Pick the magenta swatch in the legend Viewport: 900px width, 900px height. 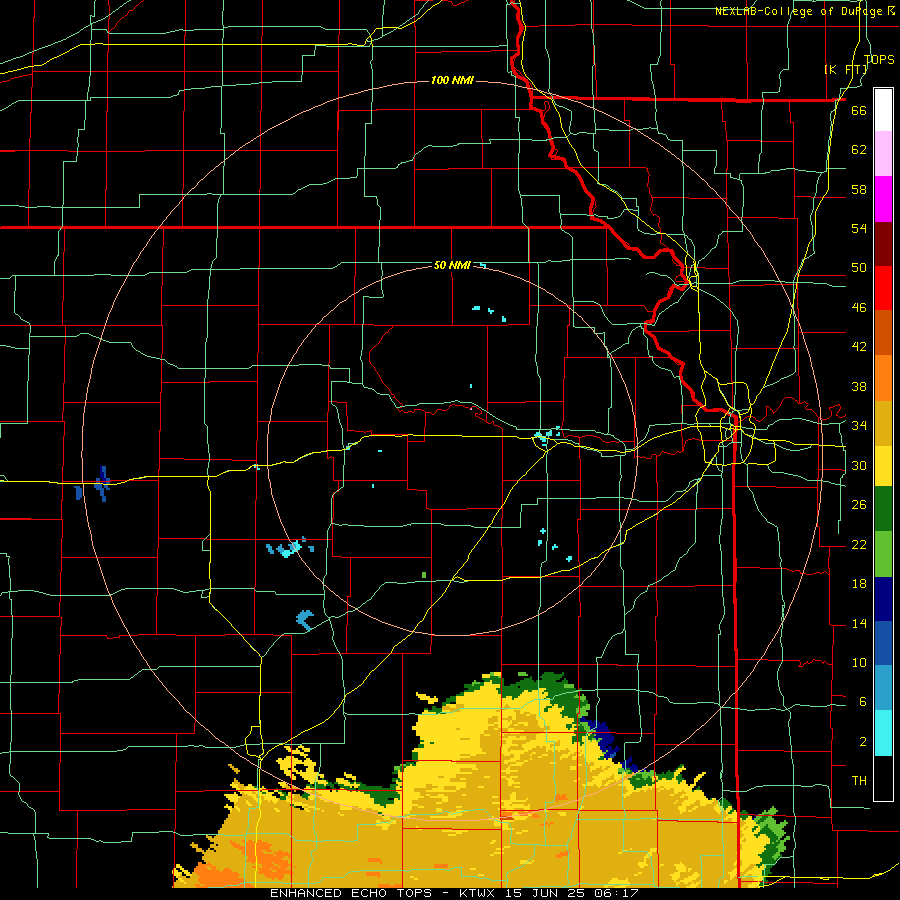point(883,199)
